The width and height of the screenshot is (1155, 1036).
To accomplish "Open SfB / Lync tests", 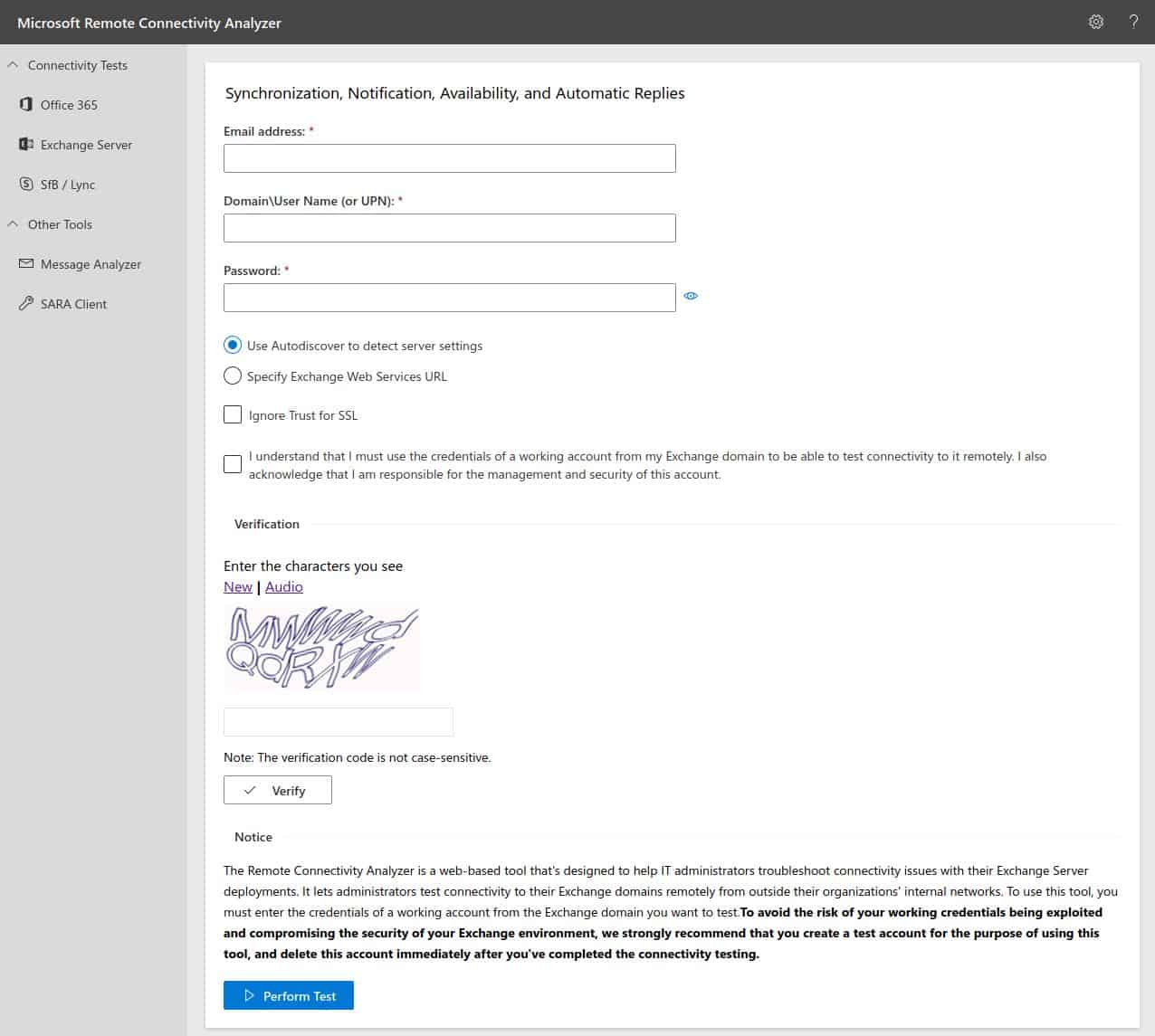I will coord(68,184).
